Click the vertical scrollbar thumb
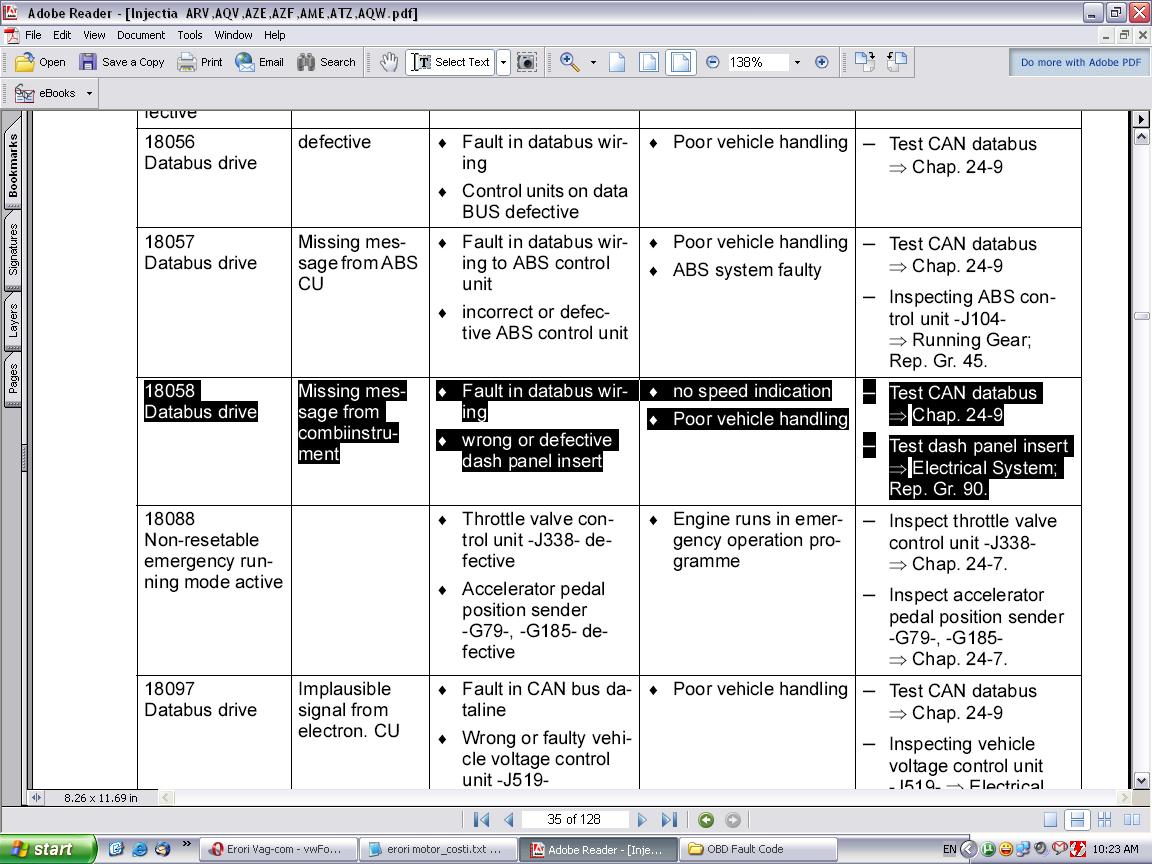Image resolution: width=1152 pixels, height=864 pixels. [x=1141, y=316]
